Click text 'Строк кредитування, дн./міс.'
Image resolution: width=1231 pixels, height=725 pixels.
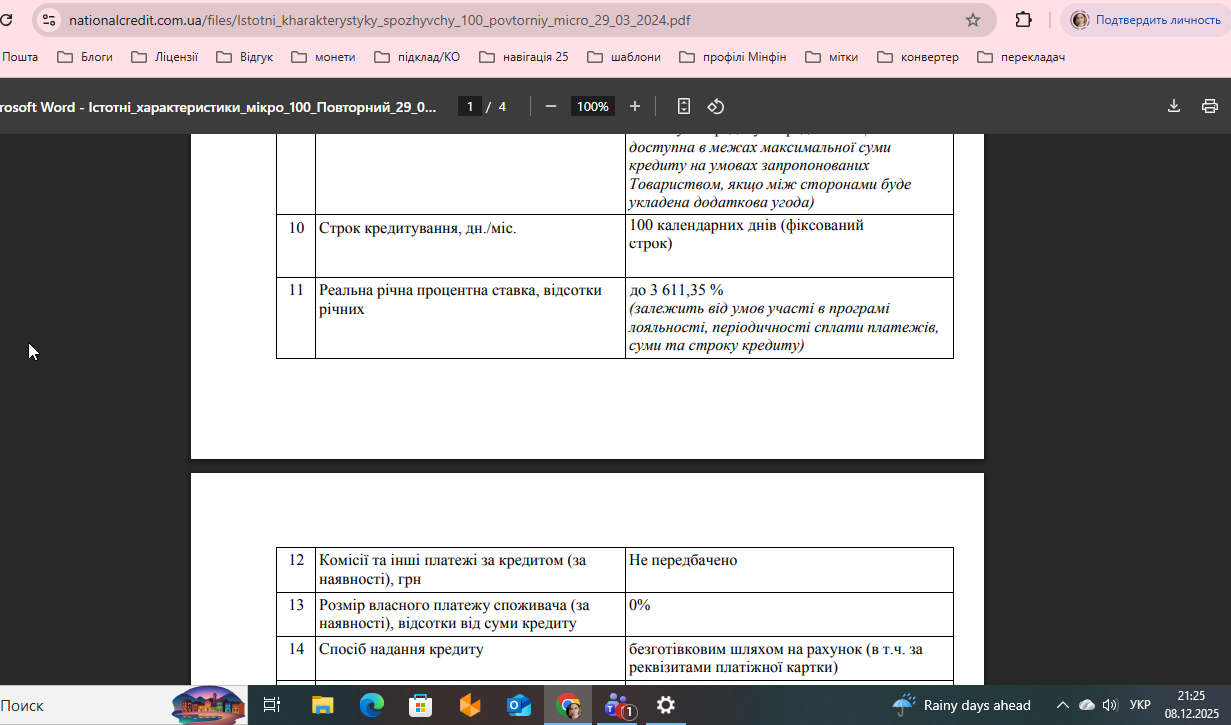418,228
